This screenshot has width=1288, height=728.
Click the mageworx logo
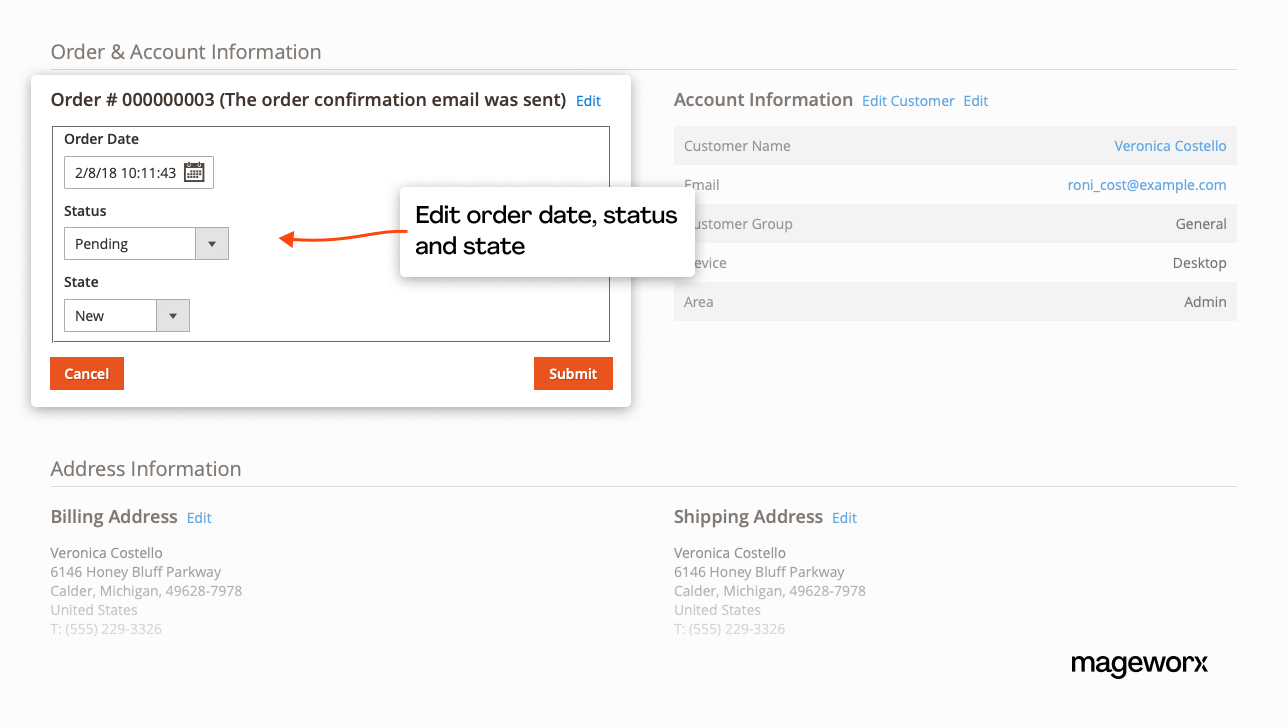tap(1139, 664)
